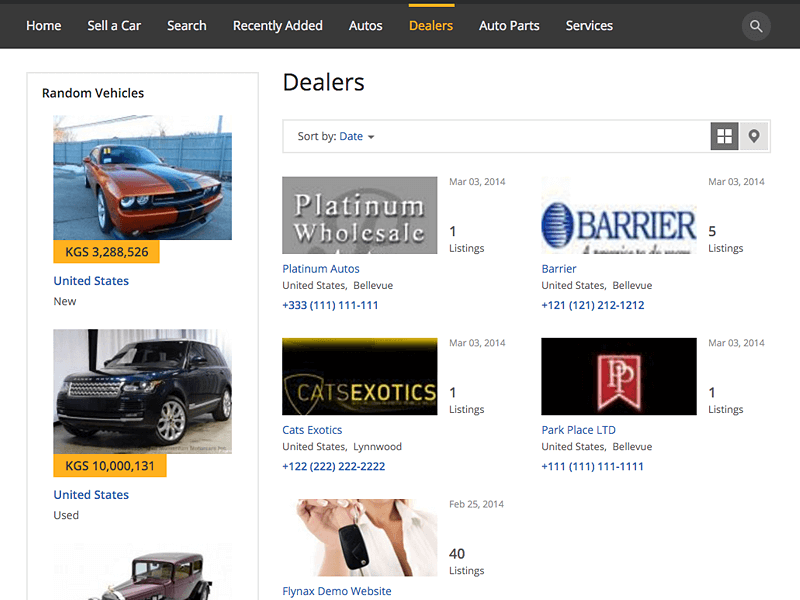Viewport: 800px width, 600px height.
Task: View the dark blue Range Rover photo
Action: click(x=142, y=391)
